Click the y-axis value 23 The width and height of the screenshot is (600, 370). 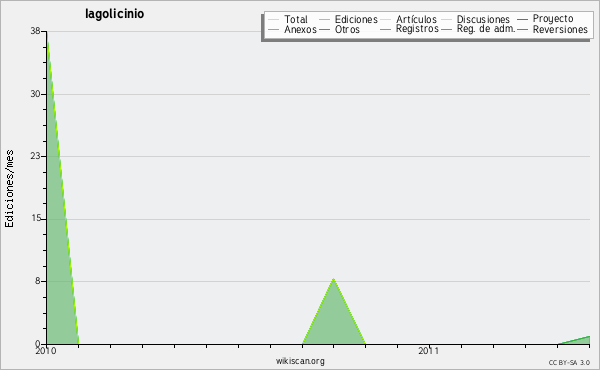coord(36,156)
